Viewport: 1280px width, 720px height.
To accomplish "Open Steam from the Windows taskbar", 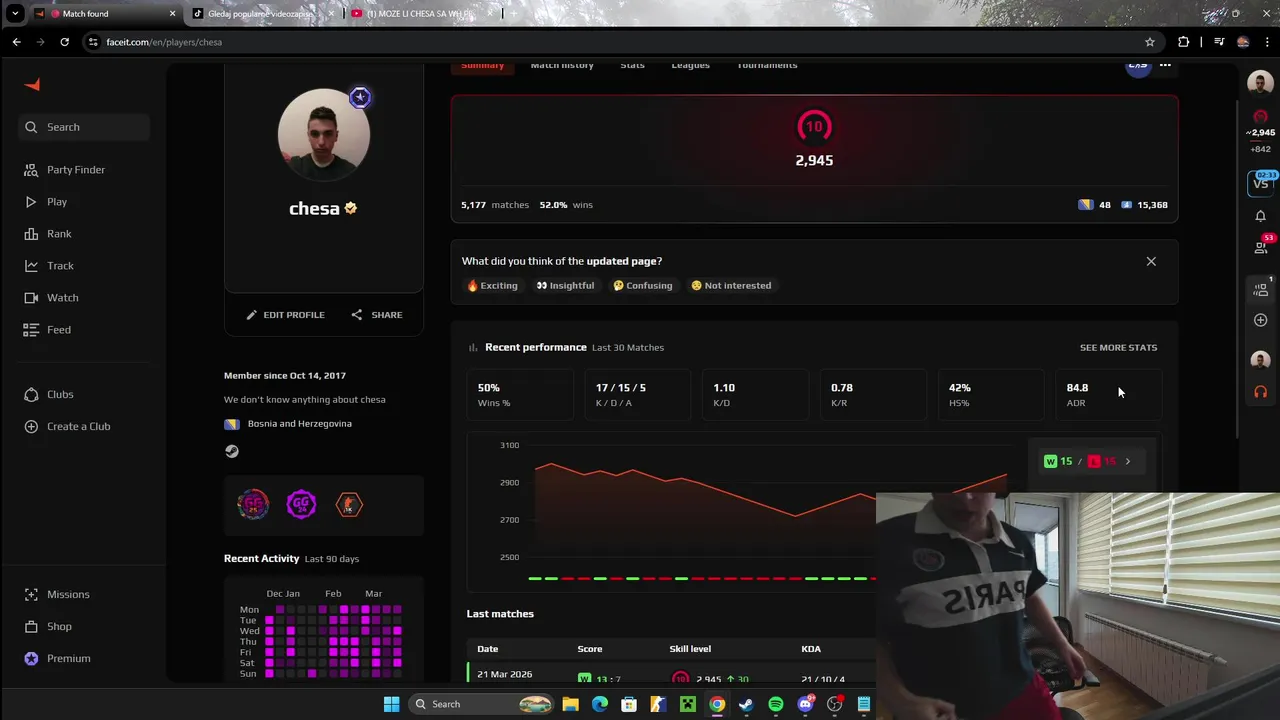I will click(746, 704).
